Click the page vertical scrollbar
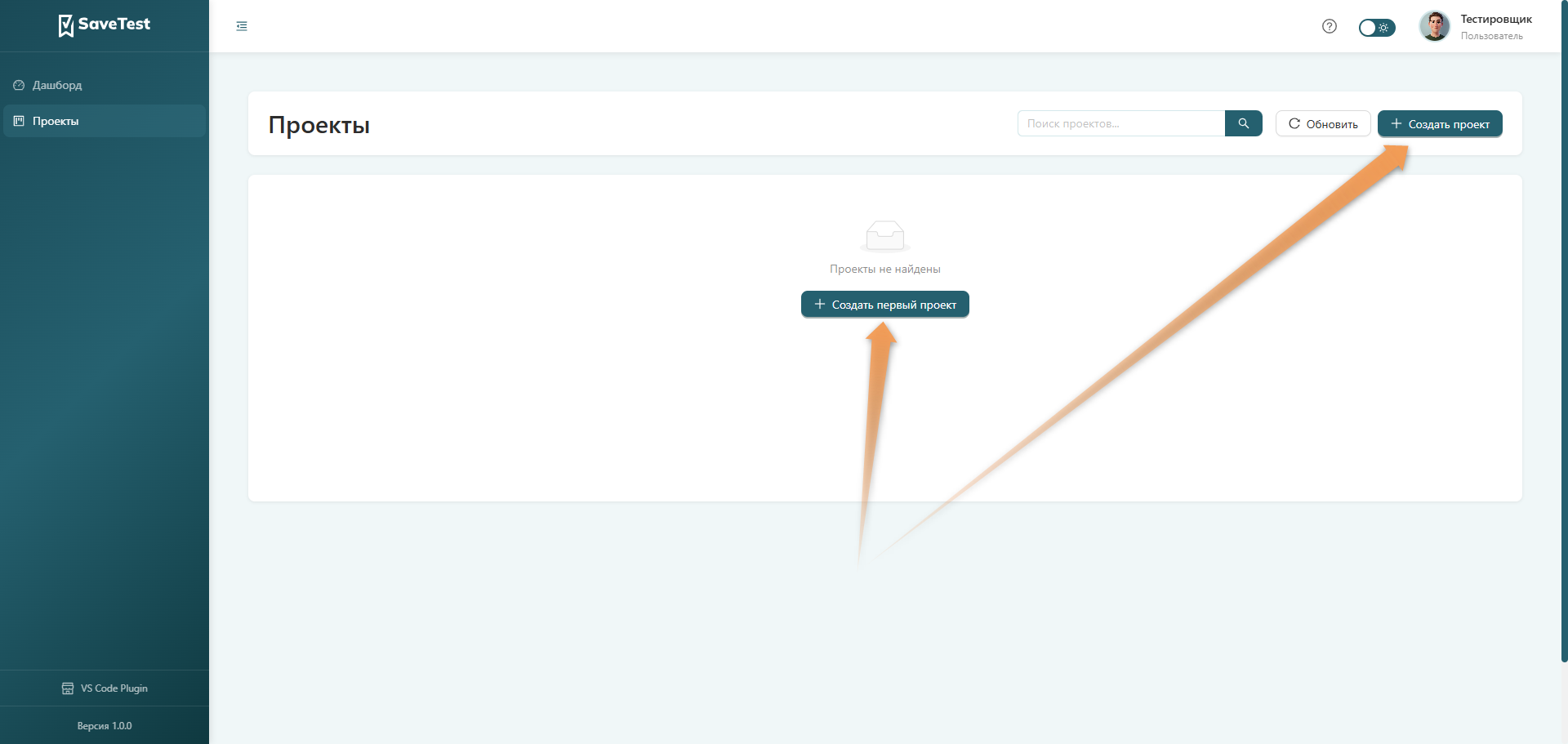Screen dimensions: 1568x744 [x=1563, y=327]
